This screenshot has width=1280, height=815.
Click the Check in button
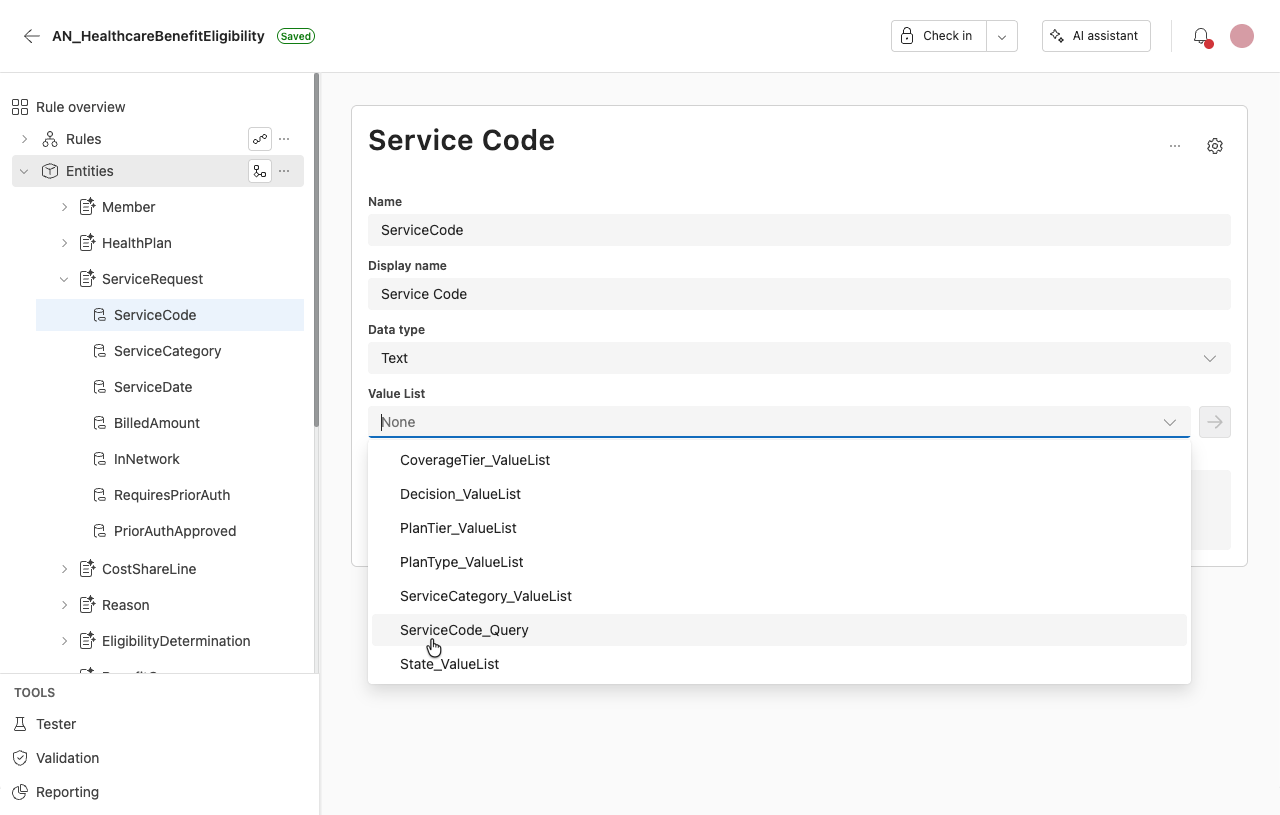click(x=939, y=36)
